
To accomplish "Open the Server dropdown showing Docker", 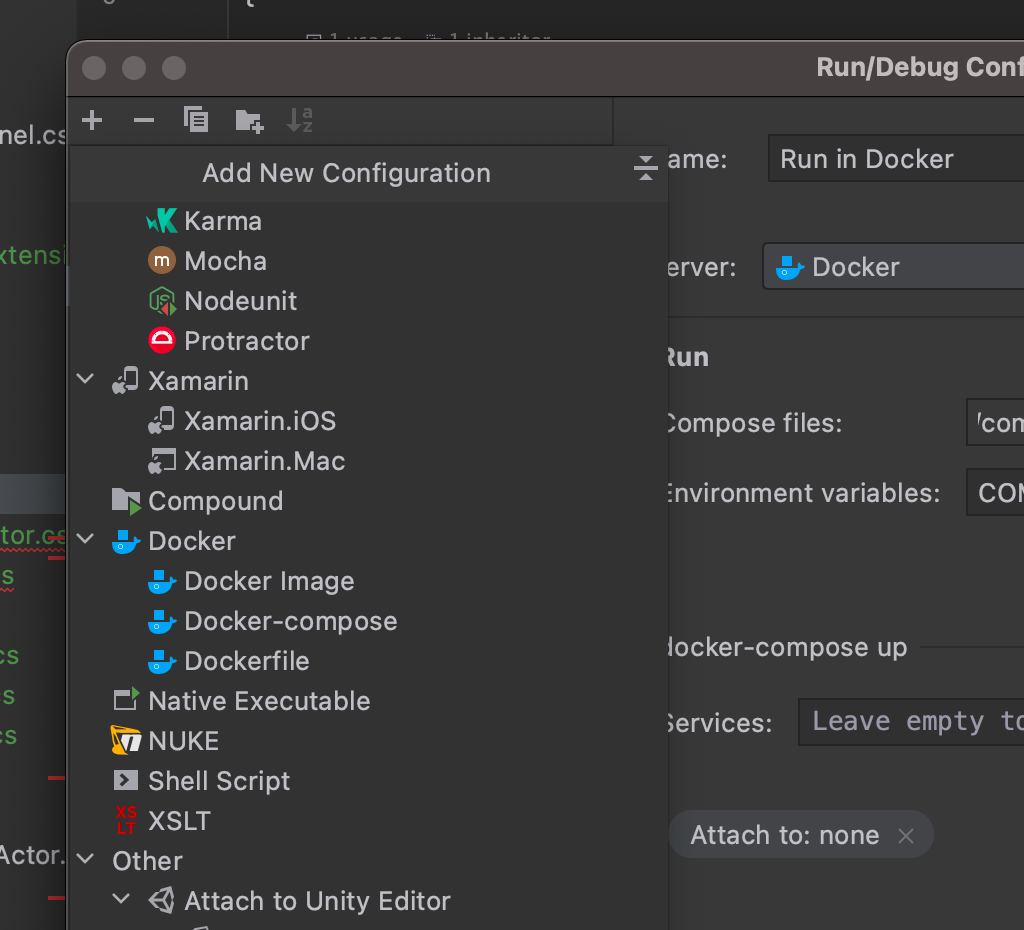I will [893, 266].
